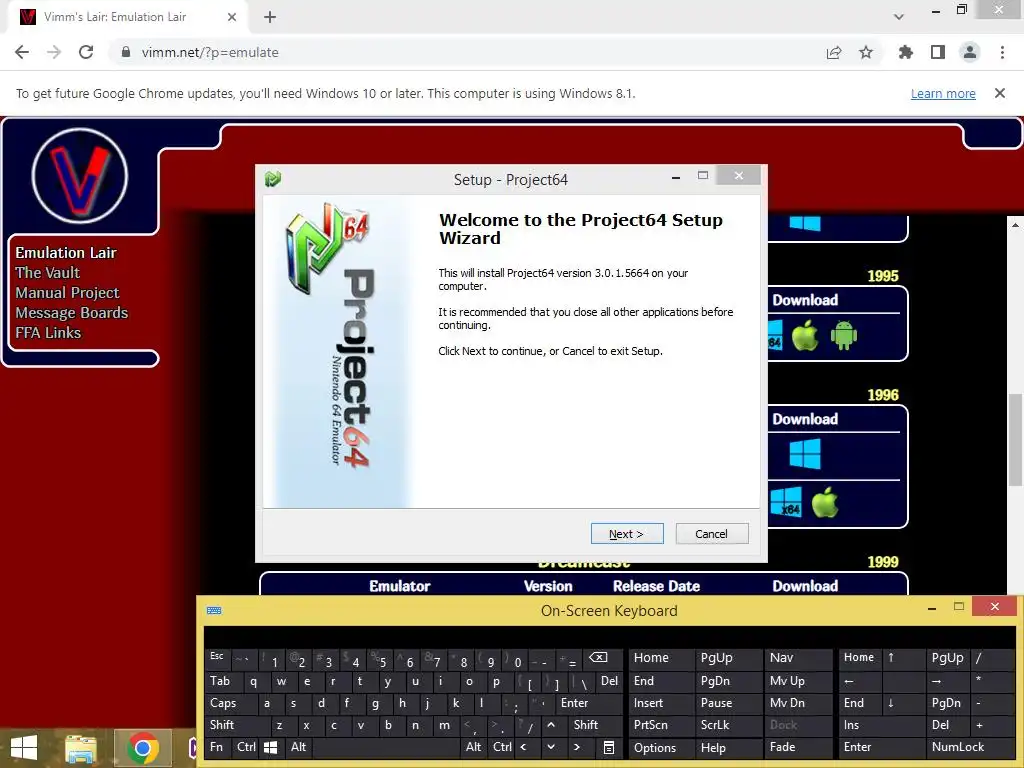Tap main Enter key on On-Screen Keyboard

coord(588,703)
